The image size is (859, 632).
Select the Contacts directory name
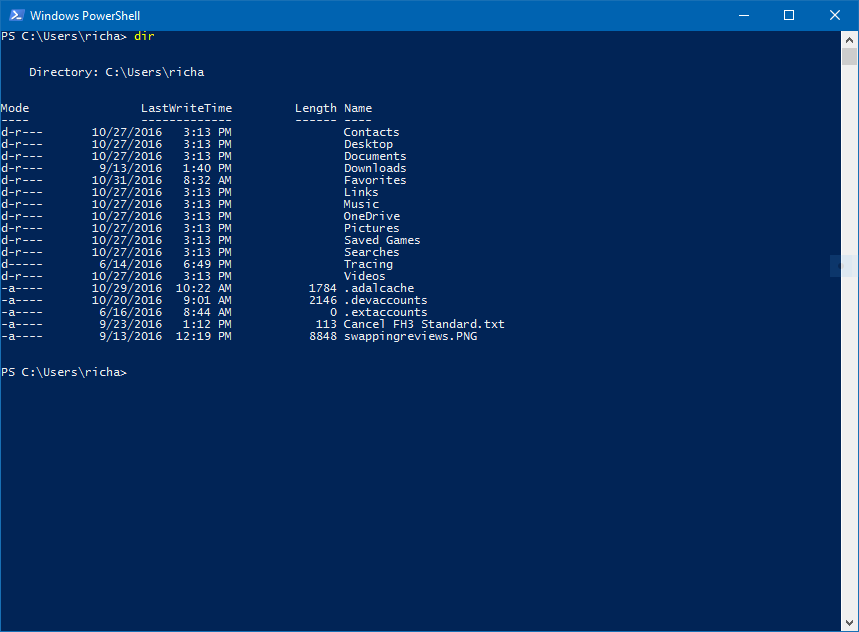click(x=369, y=131)
